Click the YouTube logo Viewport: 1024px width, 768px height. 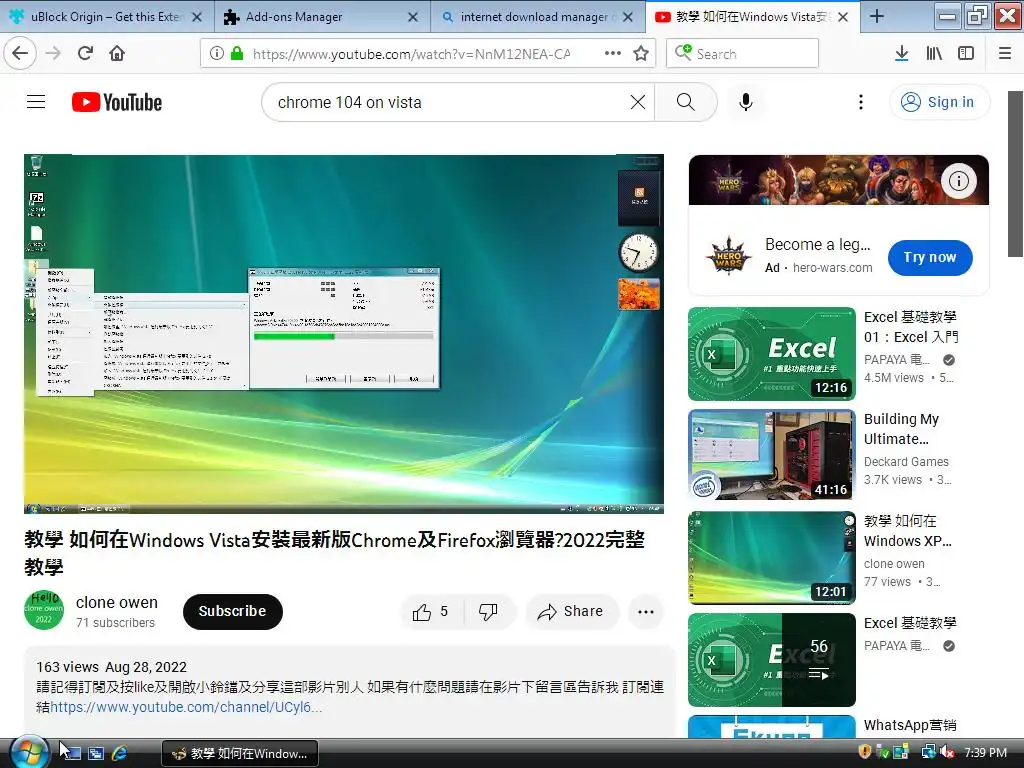117,102
